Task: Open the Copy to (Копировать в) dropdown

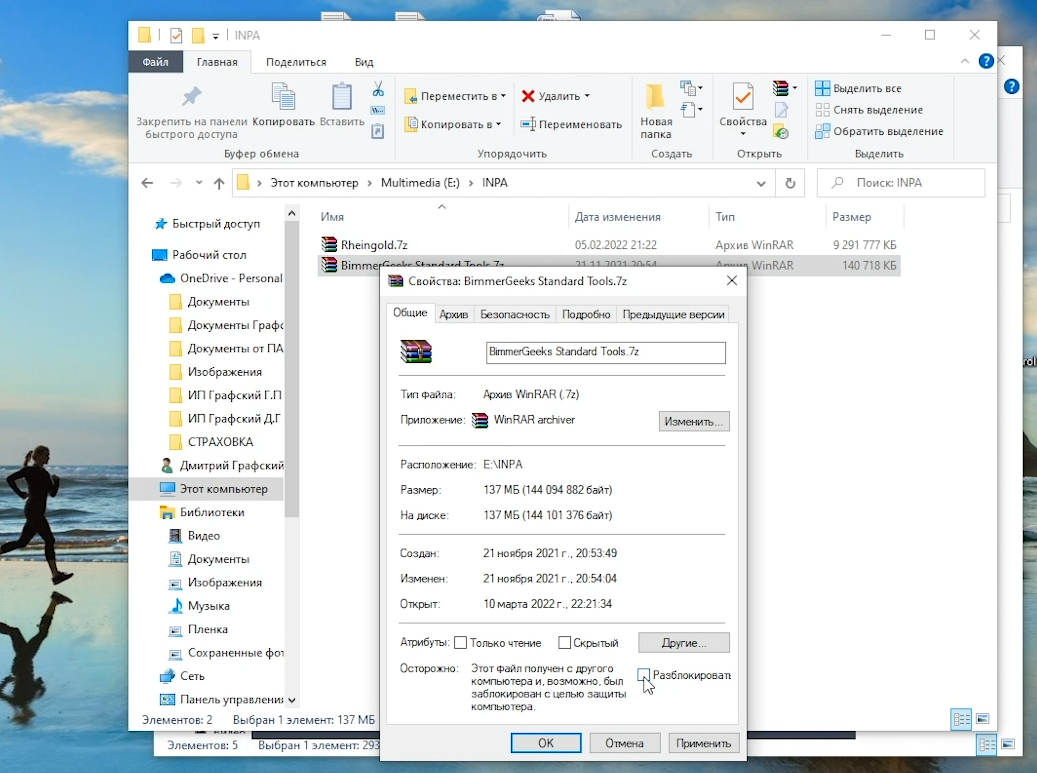Action: [x=498, y=124]
